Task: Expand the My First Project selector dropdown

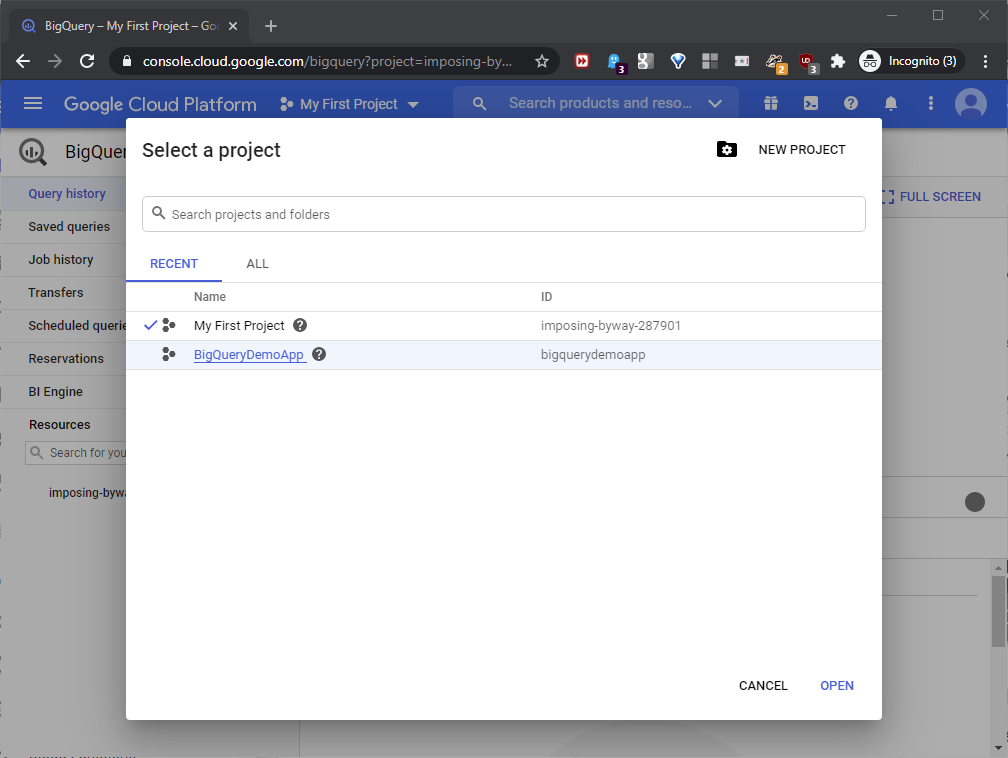Action: pos(349,104)
